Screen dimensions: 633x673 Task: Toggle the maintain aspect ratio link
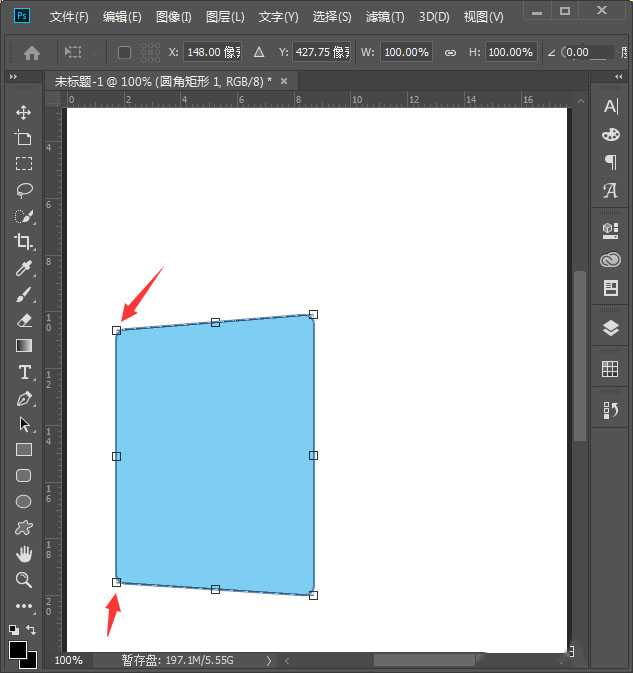pyautogui.click(x=450, y=52)
